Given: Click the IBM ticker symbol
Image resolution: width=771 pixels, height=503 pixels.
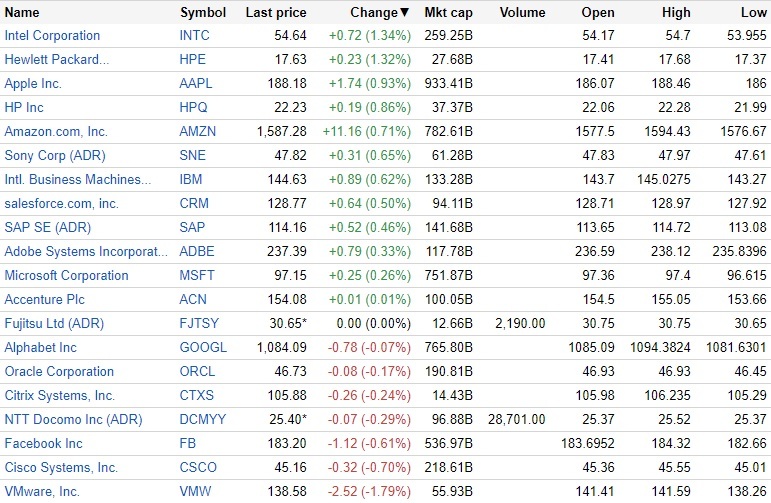Looking at the screenshot, I should tap(190, 180).
